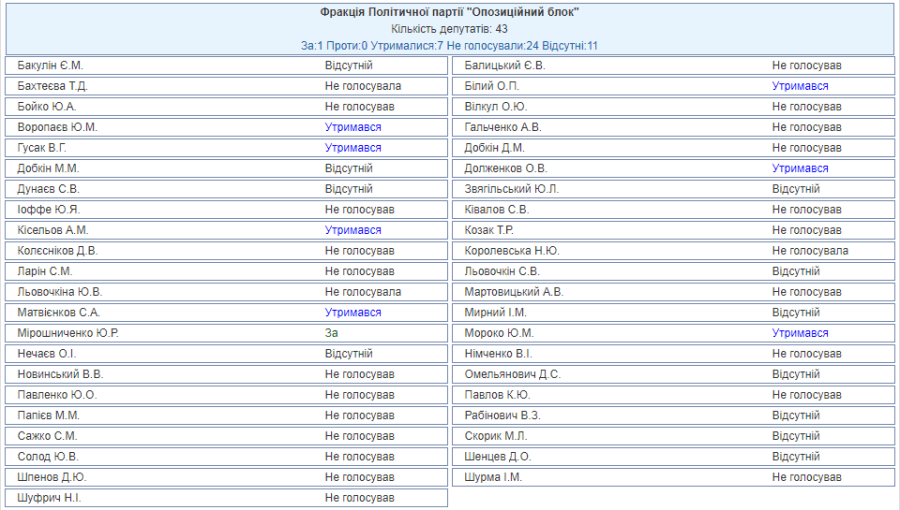
Task: Click the "Утримався" status for Гусак В.Г.
Action: [x=353, y=148]
